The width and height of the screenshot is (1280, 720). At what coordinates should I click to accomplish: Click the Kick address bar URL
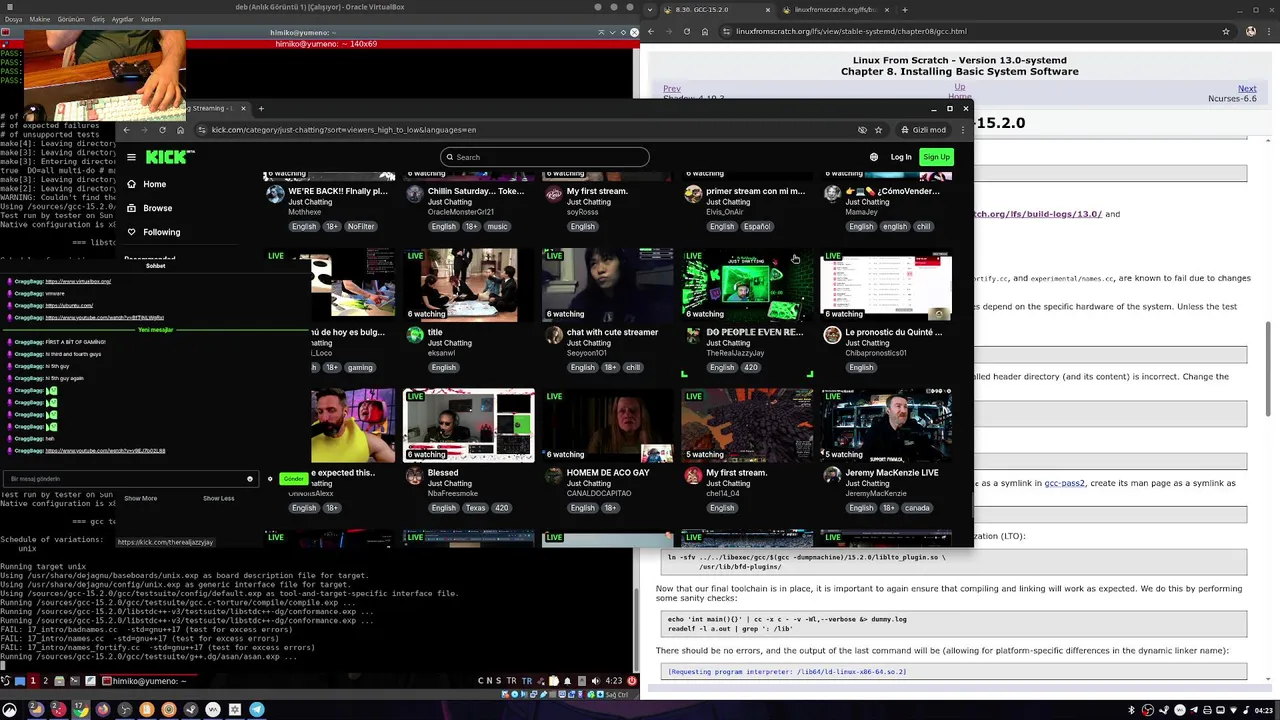click(343, 130)
